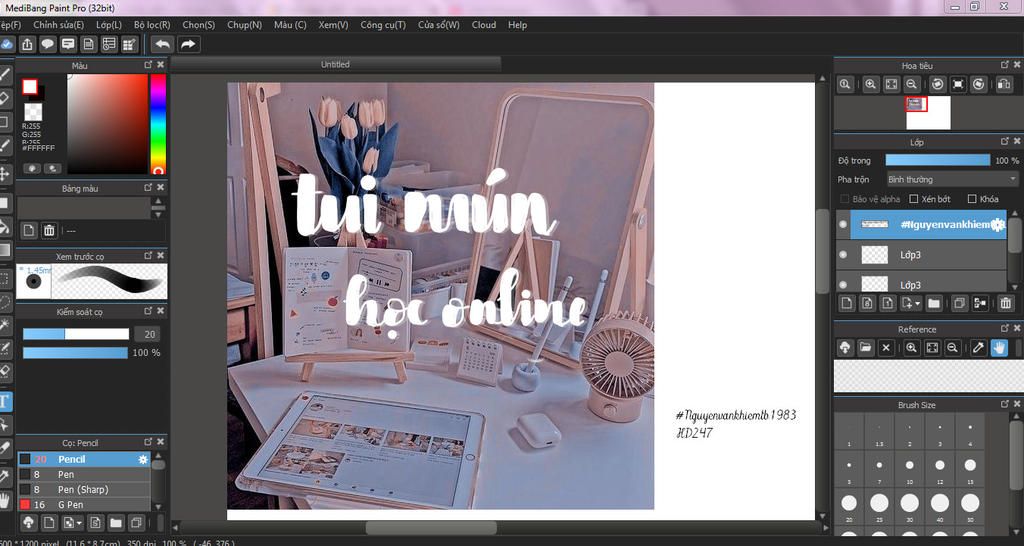The image size is (1024, 546).
Task: Clear reference image with X icon
Action: [886, 347]
